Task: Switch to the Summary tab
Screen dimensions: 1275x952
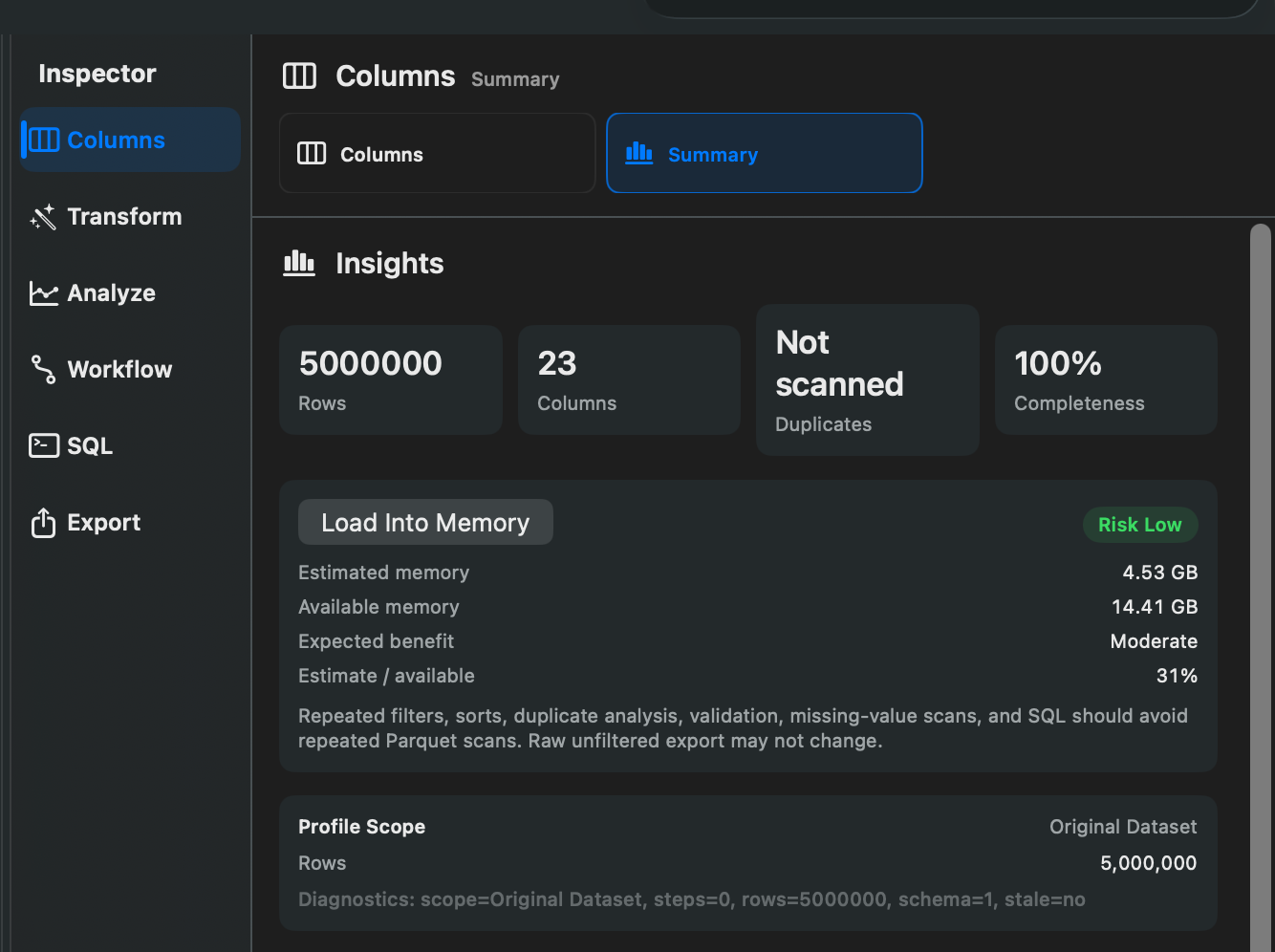Action: click(765, 153)
